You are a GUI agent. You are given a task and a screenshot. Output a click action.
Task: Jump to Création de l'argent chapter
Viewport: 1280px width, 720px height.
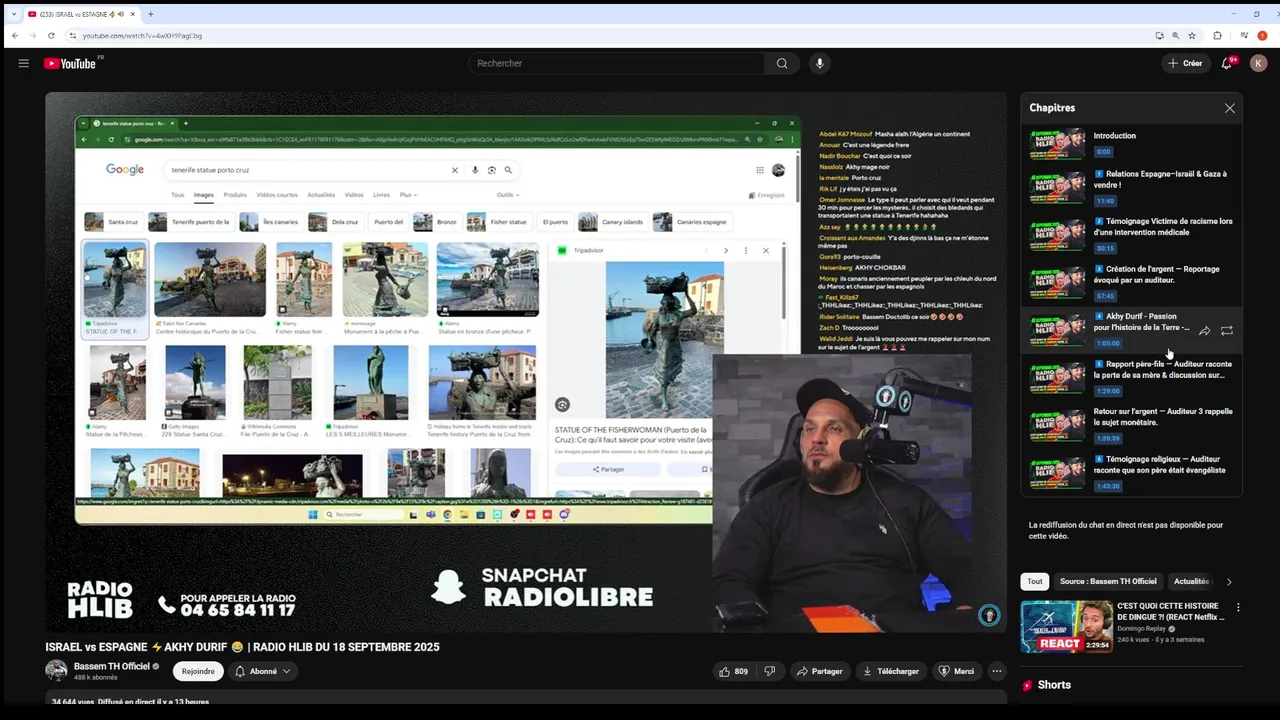[1131, 283]
